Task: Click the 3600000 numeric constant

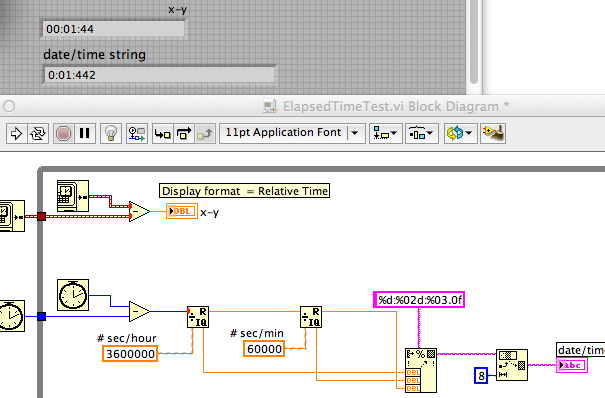Action: 130,354
